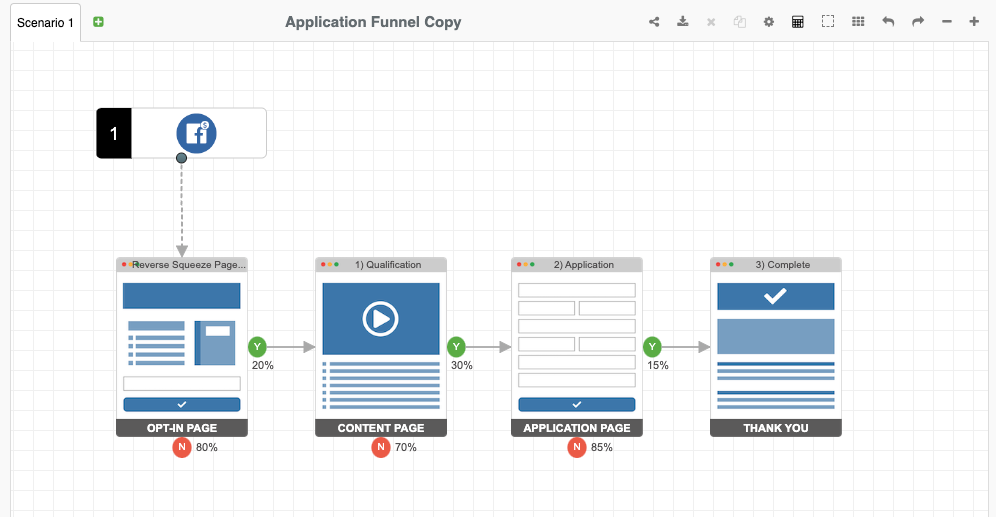This screenshot has height=517, width=996.
Task: Click the 1) Qualification title
Action: [388, 265]
